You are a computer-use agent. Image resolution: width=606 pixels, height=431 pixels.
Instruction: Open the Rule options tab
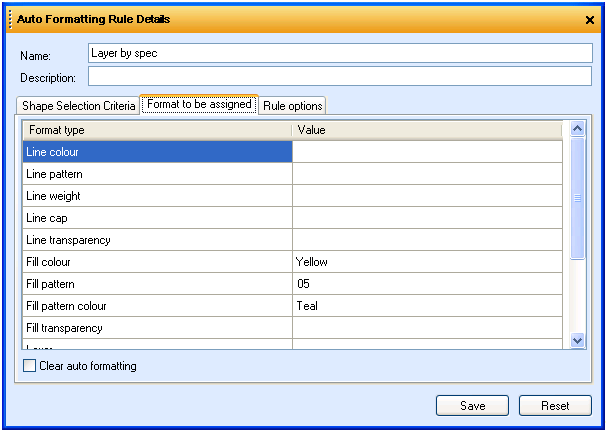293,106
